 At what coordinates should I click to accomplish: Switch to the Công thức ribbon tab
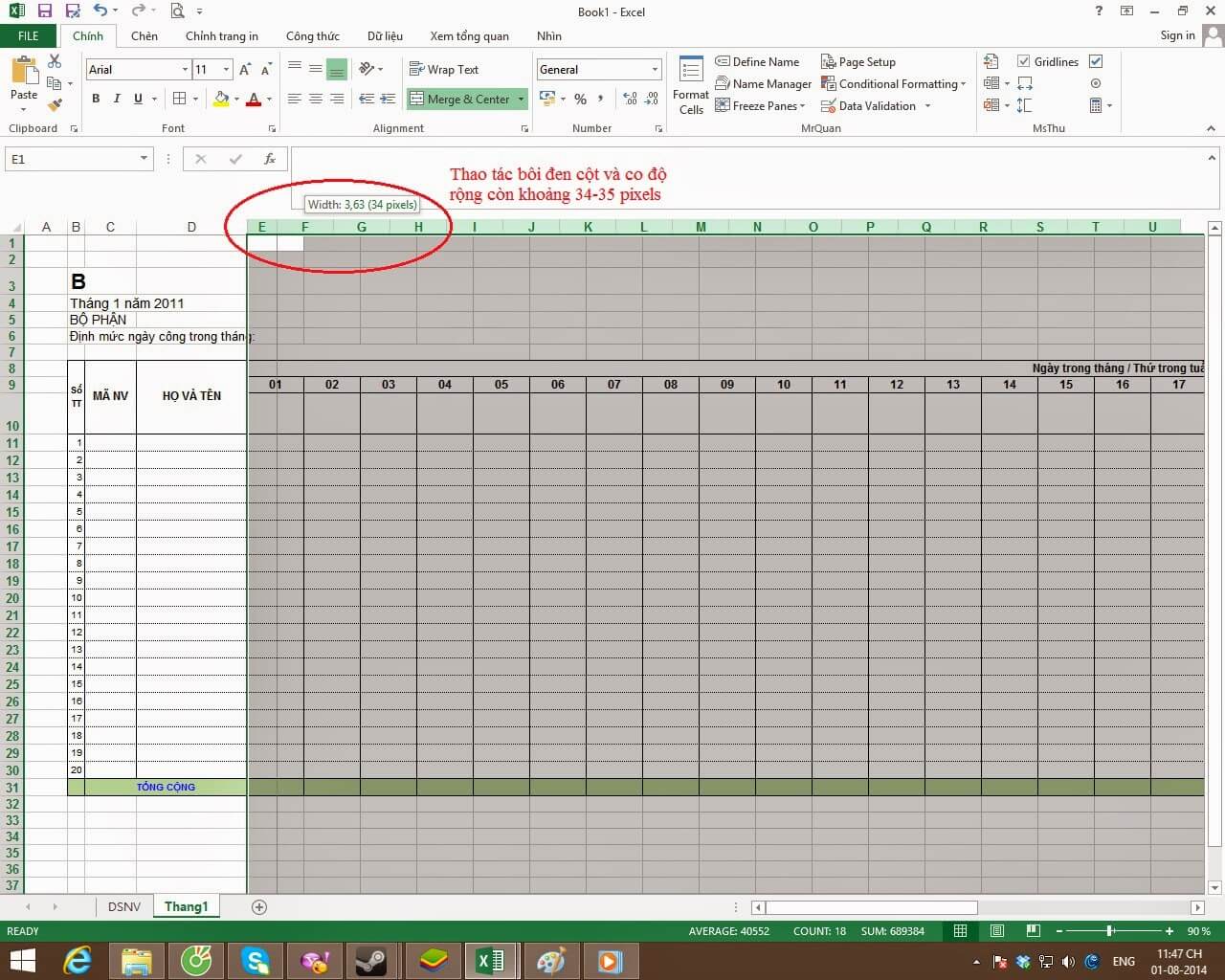(x=312, y=35)
